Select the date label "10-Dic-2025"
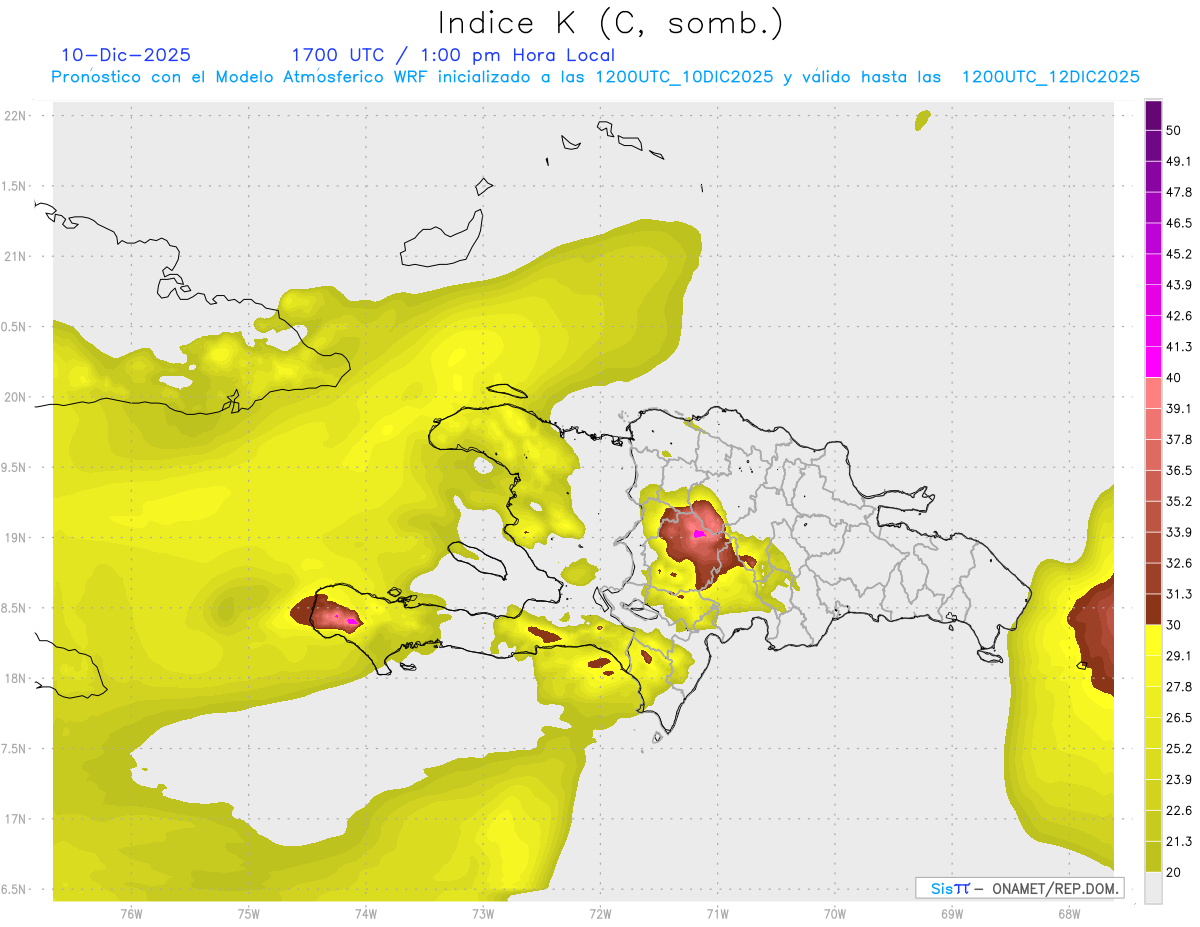Image resolution: width=1200 pixels, height=927 pixels. 126,55
